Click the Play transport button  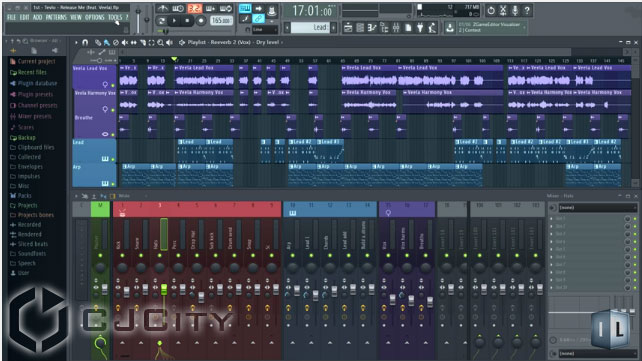coord(174,20)
